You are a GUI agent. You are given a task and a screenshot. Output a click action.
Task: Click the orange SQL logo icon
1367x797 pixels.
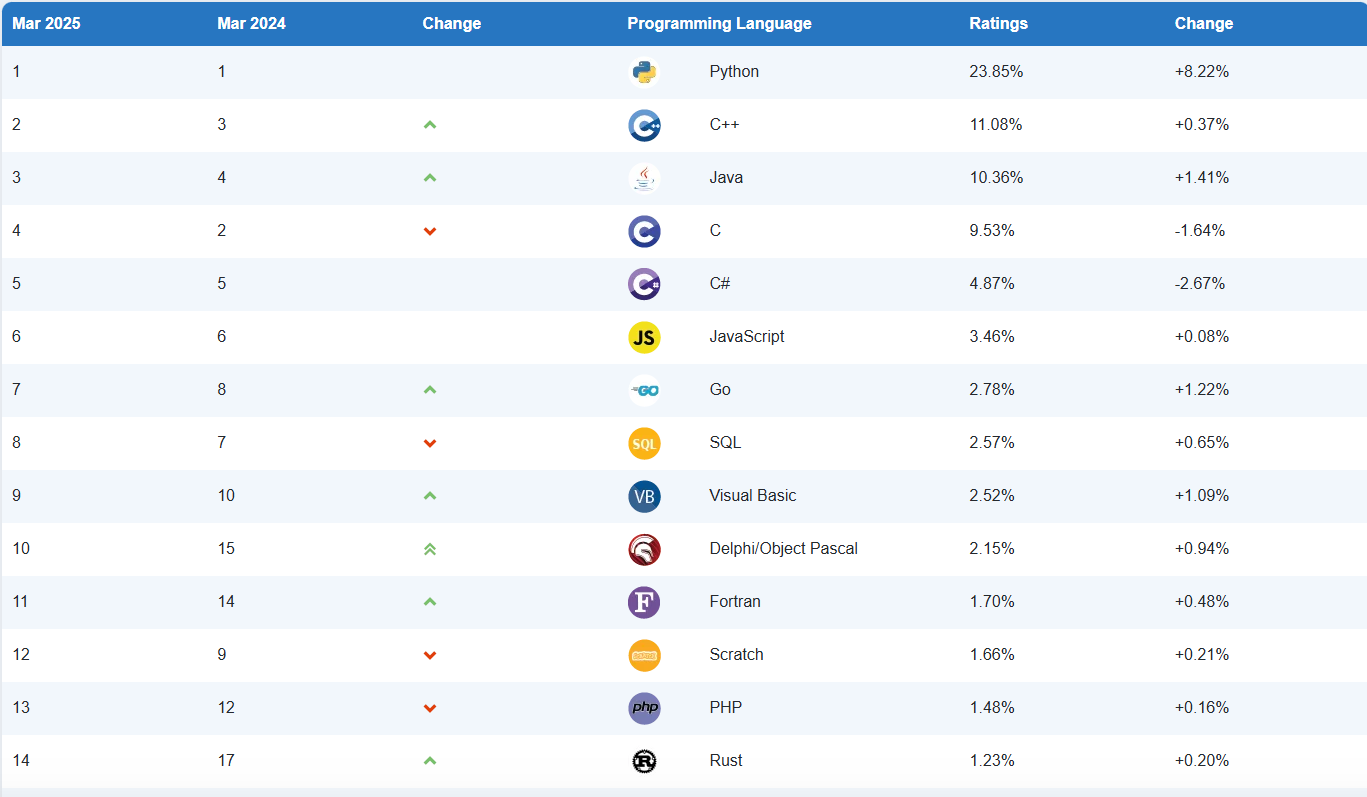644,443
